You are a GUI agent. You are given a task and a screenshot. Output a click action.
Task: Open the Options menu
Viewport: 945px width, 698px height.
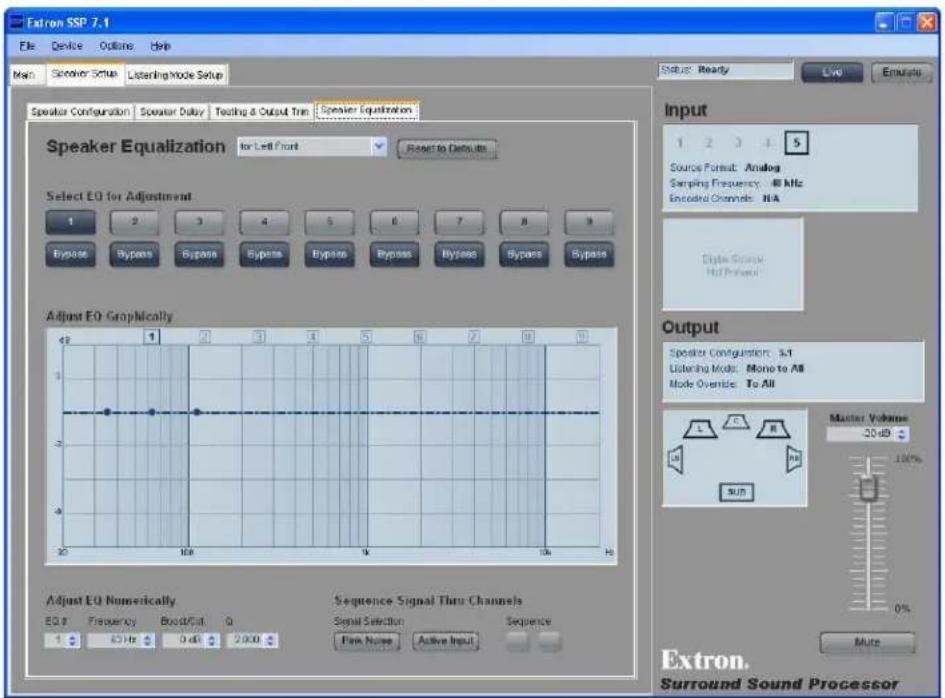(116, 46)
